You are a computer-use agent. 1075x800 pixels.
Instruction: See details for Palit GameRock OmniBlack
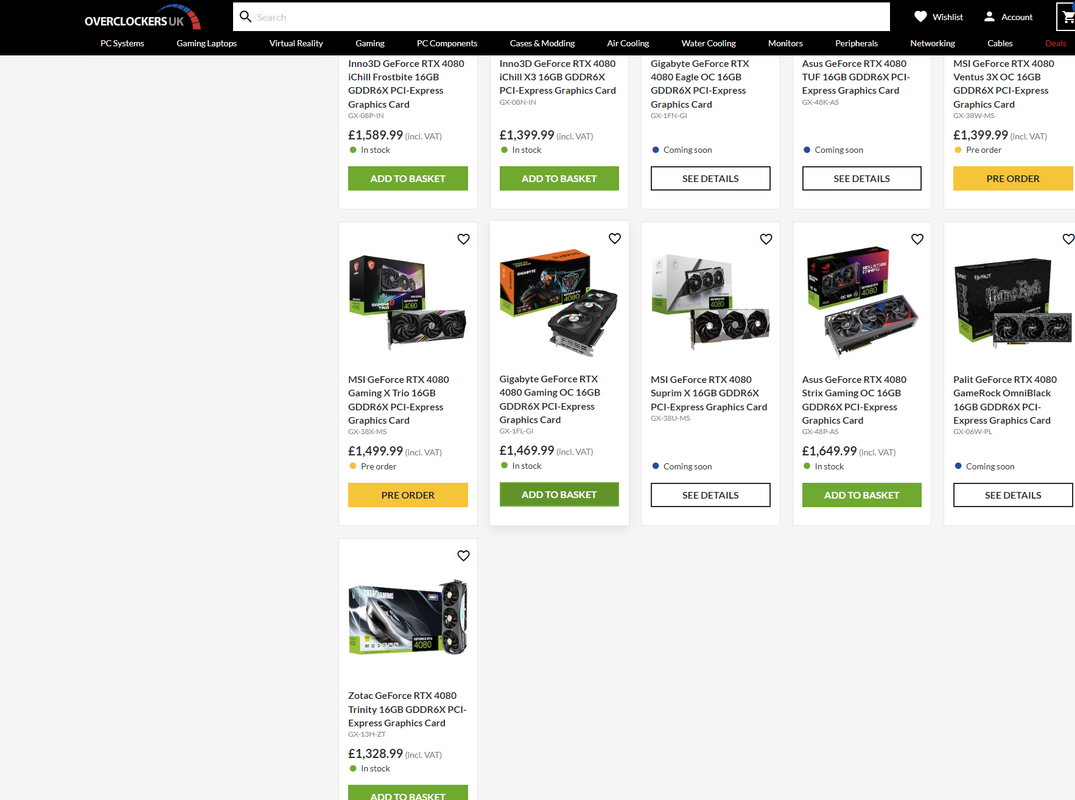1013,495
